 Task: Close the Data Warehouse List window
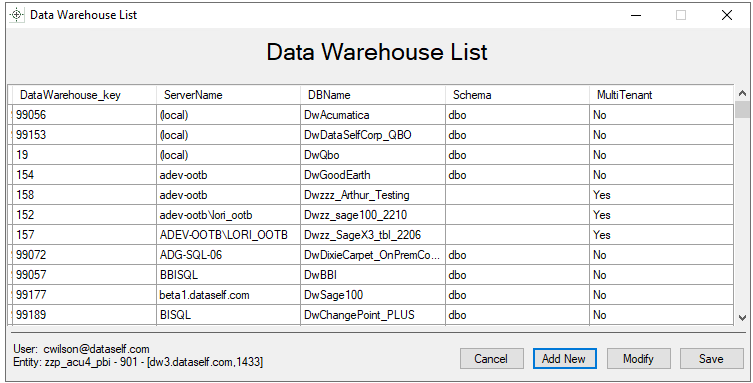[727, 15]
